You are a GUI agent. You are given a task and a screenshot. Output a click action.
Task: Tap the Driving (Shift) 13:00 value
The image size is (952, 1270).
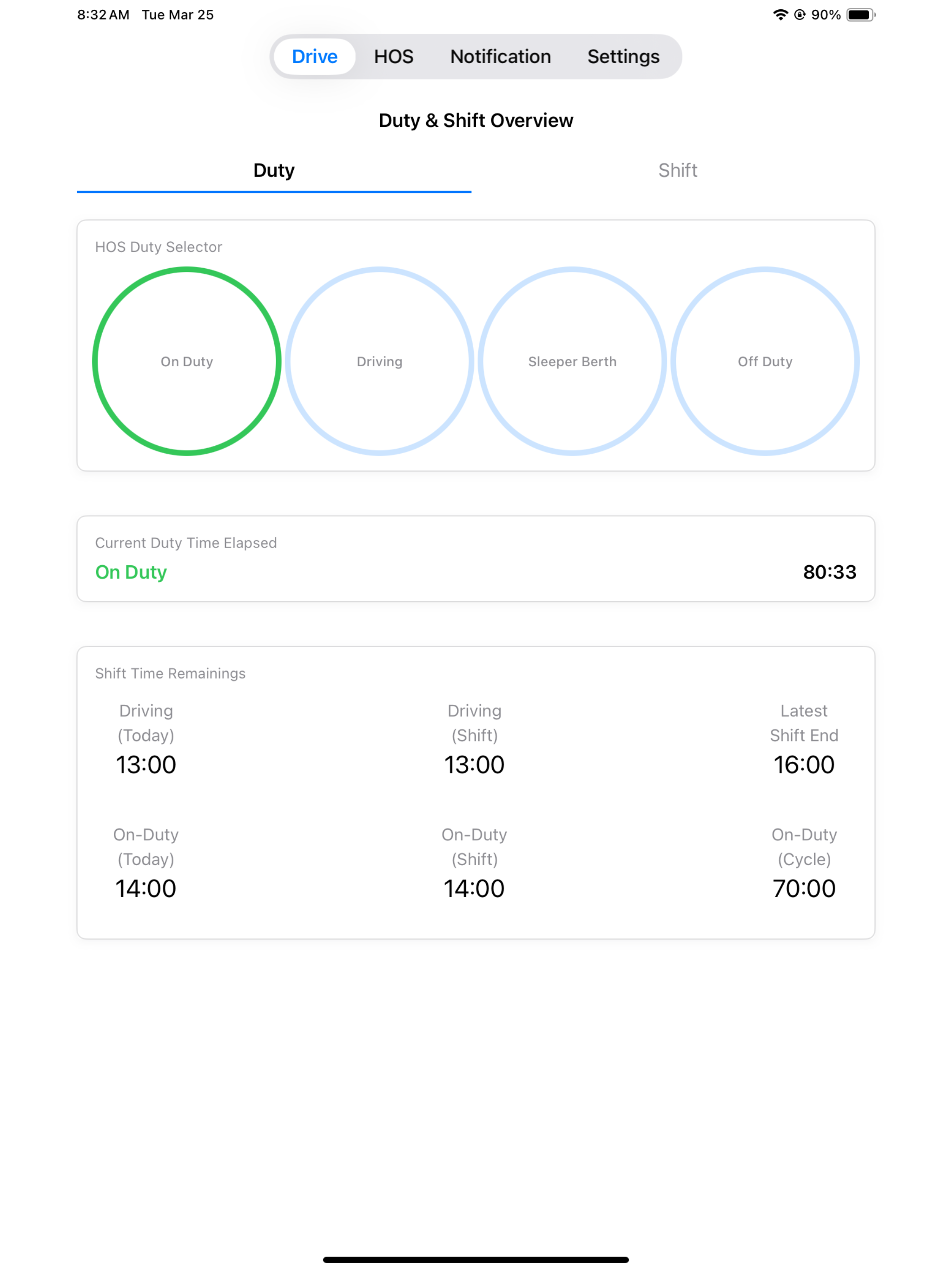coord(474,764)
